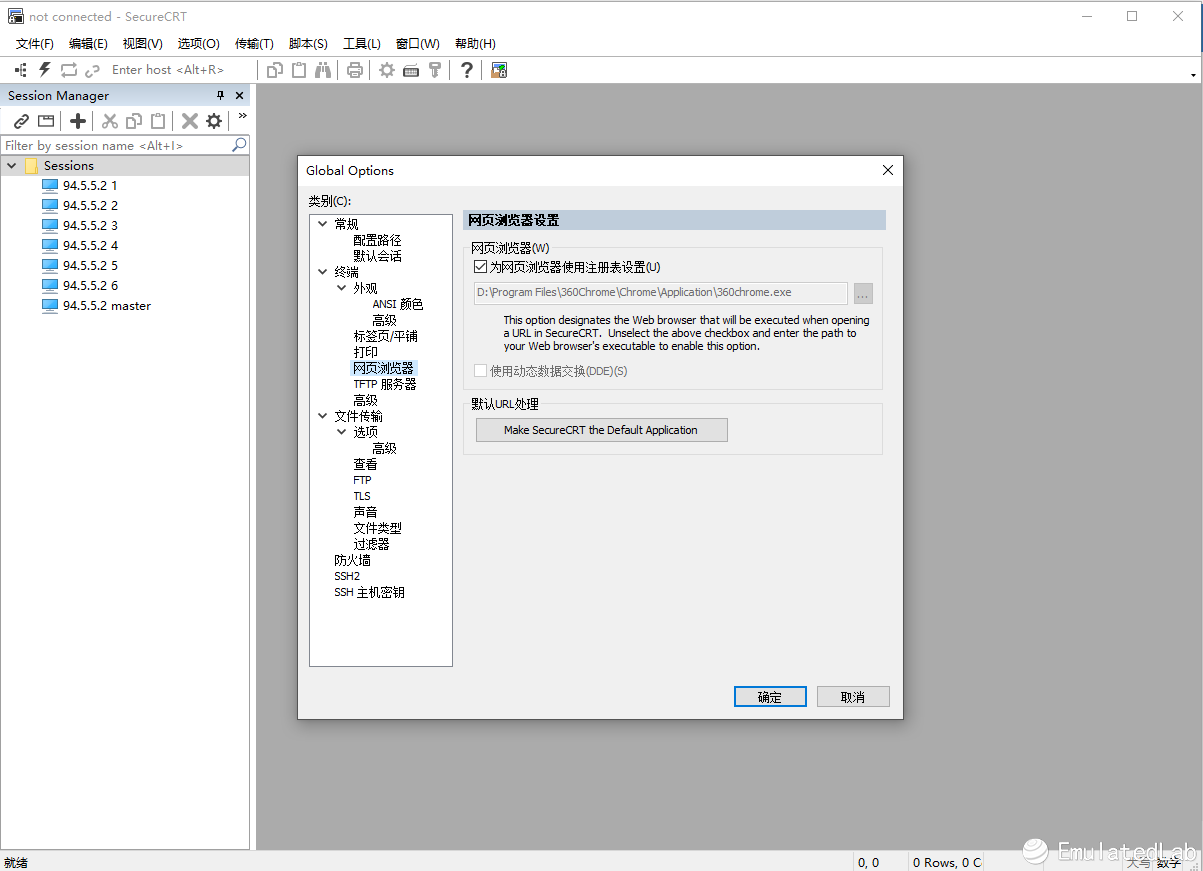
Task: Select the 防火墙 category
Action: click(353, 560)
